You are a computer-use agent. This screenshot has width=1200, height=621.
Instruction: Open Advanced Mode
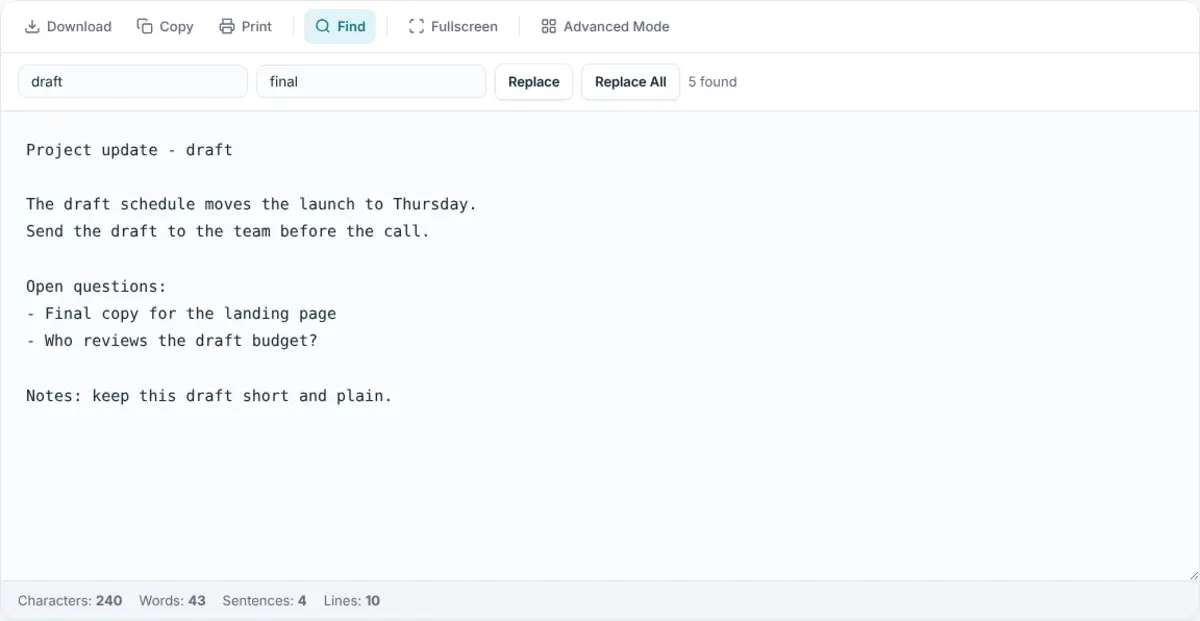pos(605,26)
